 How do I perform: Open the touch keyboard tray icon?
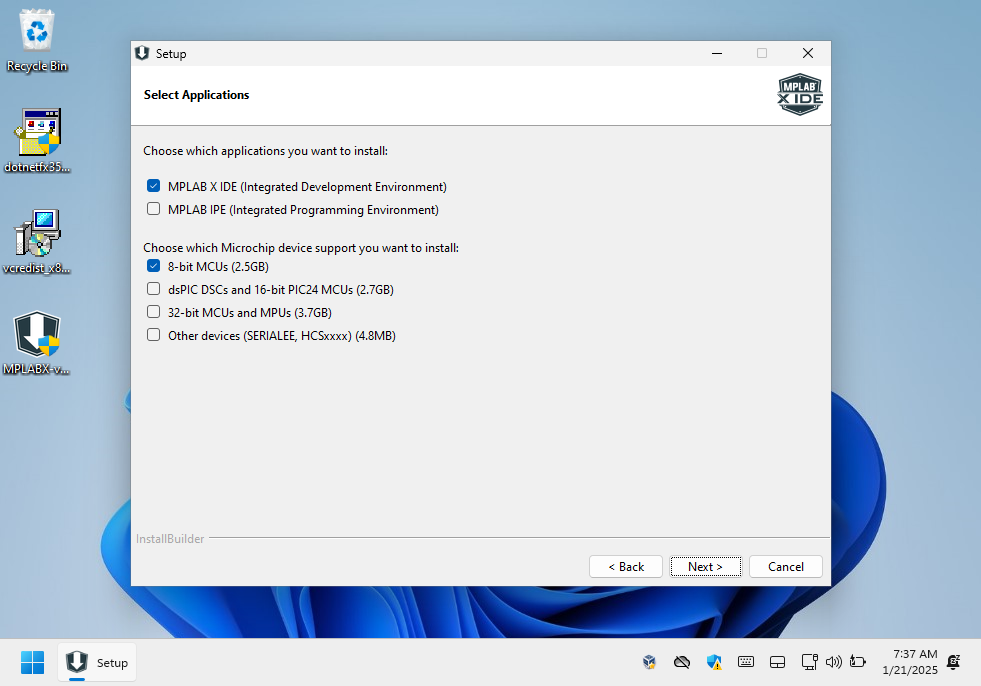coord(746,662)
